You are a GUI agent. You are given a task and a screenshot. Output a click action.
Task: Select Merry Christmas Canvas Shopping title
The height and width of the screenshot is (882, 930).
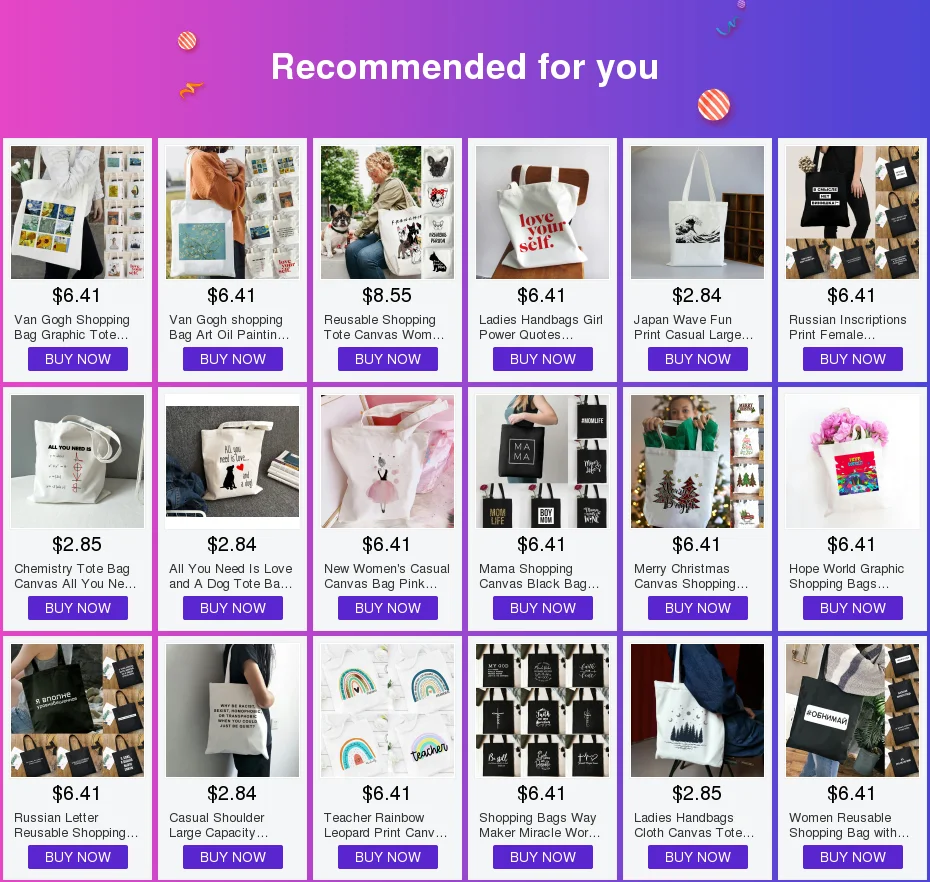691,576
